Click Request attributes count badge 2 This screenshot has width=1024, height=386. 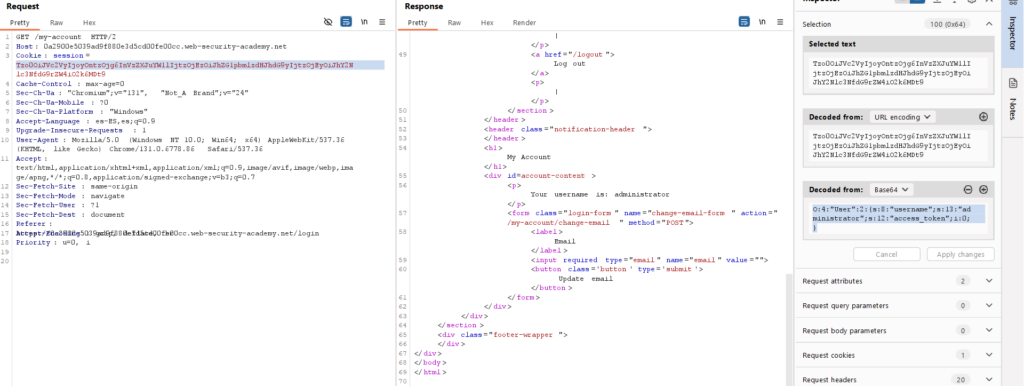962,281
